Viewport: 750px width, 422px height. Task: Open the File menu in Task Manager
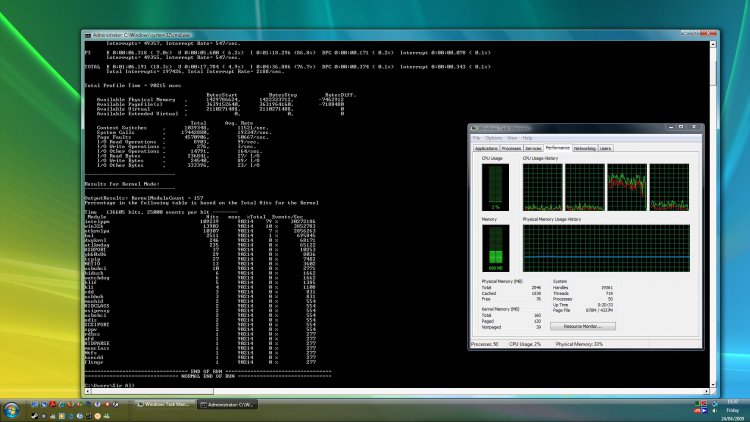pos(476,138)
